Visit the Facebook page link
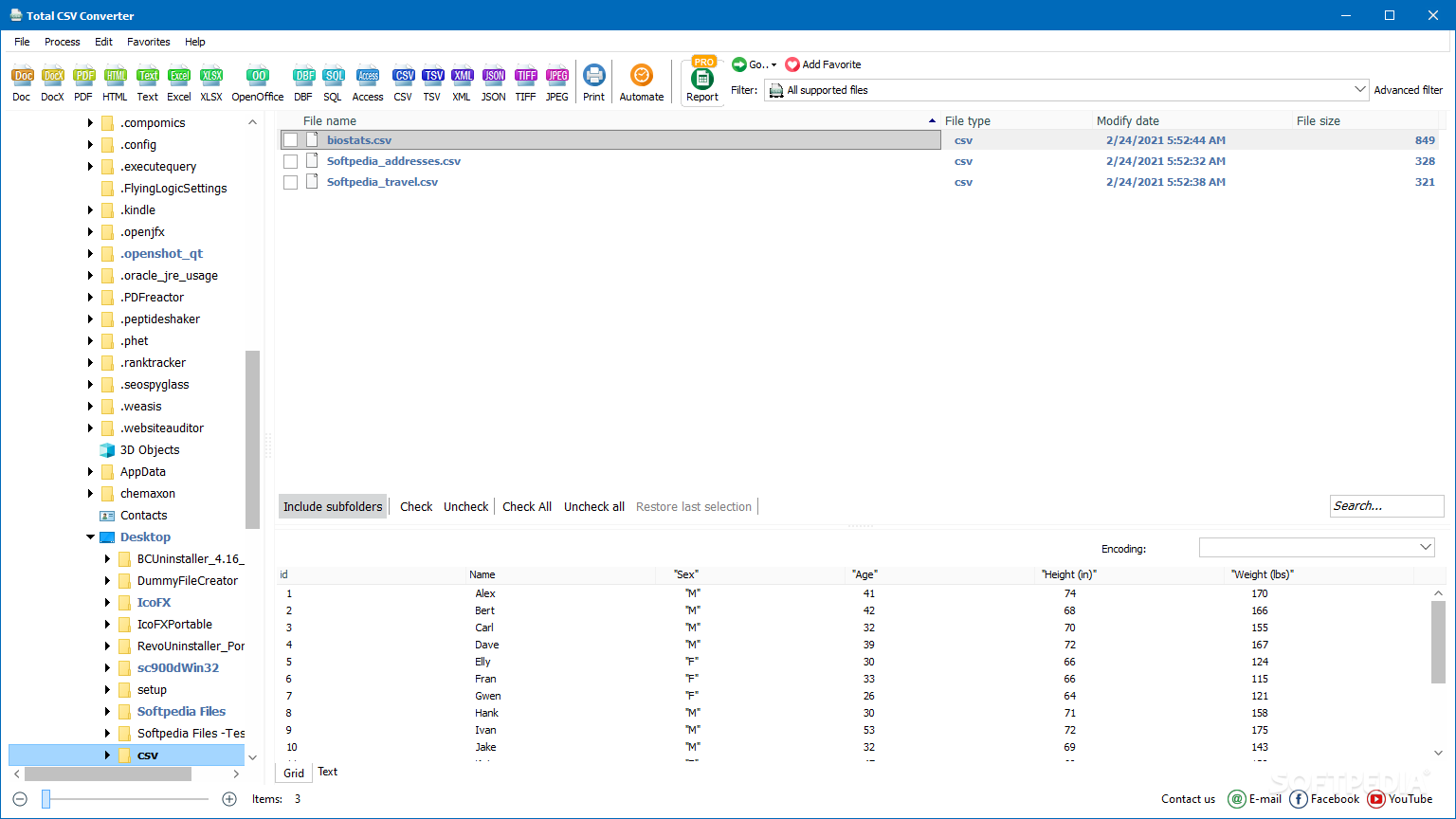Image resolution: width=1456 pixels, height=819 pixels. (1325, 799)
